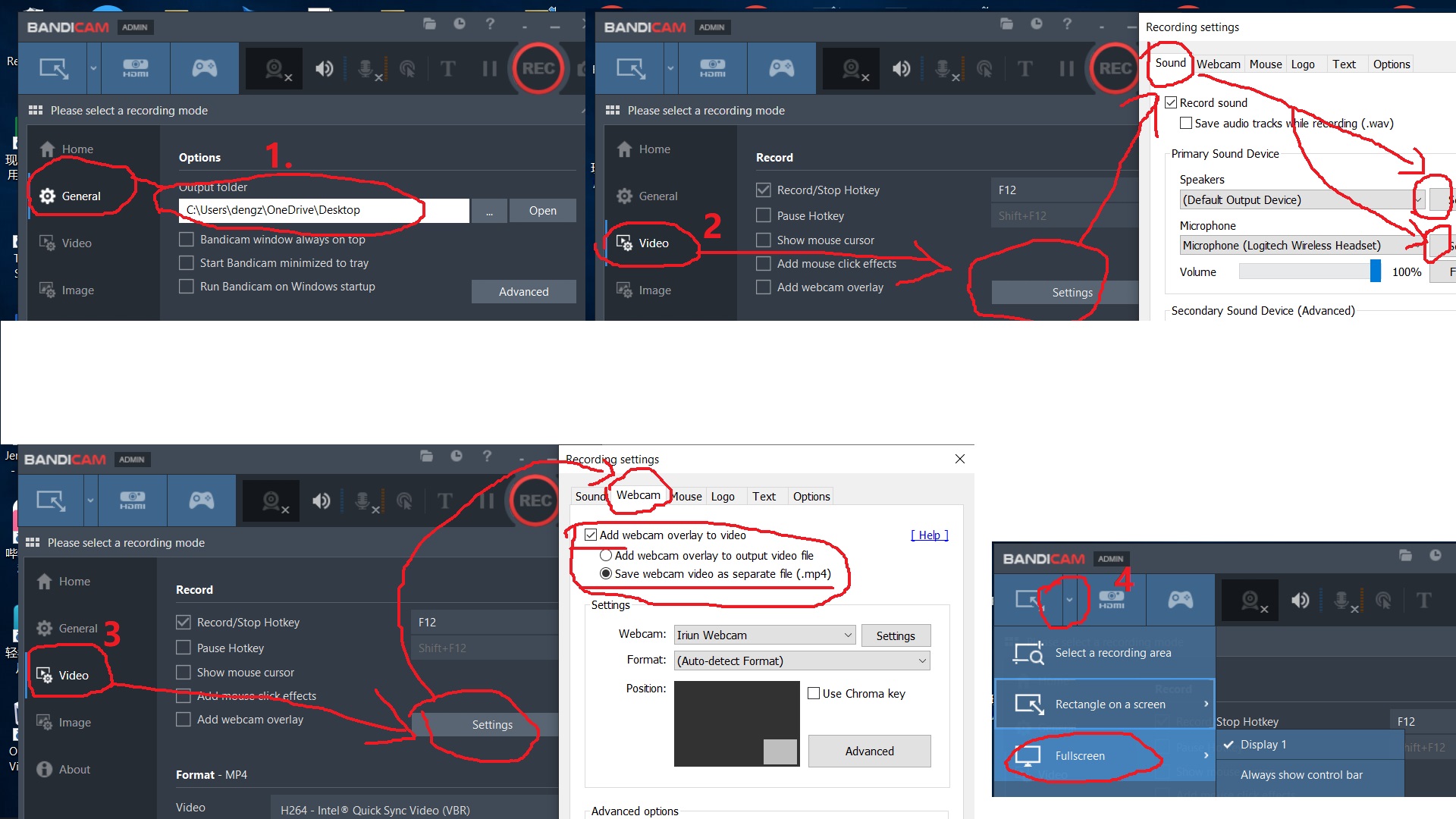Choose Display 1 from the Fullscreen submenu
The image size is (1456, 819).
[1310, 745]
